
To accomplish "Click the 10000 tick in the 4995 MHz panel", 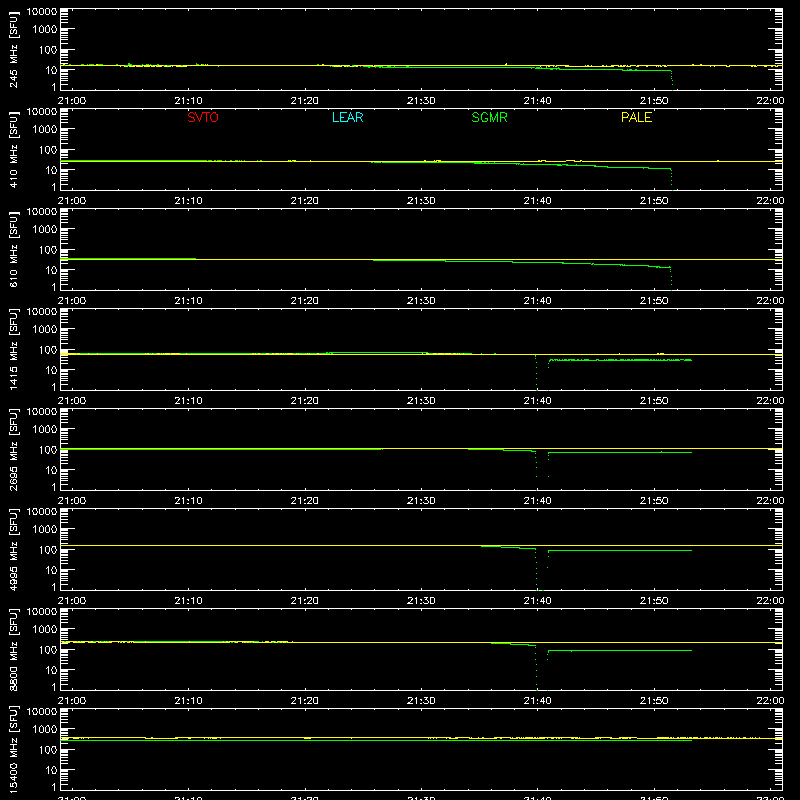I will click(42, 512).
